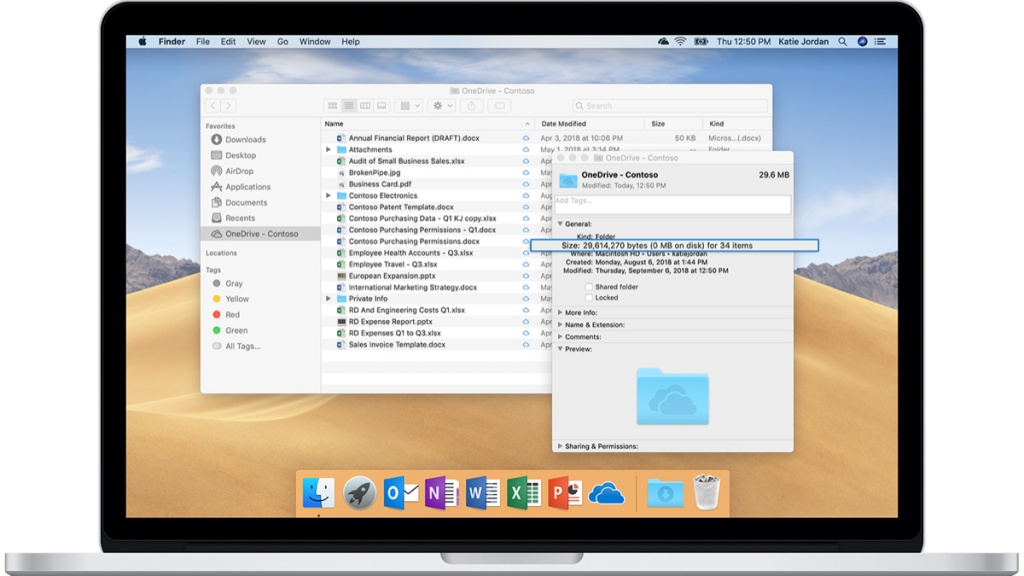The height and width of the screenshot is (576, 1024).
Task: Open the Go menu
Action: point(282,41)
